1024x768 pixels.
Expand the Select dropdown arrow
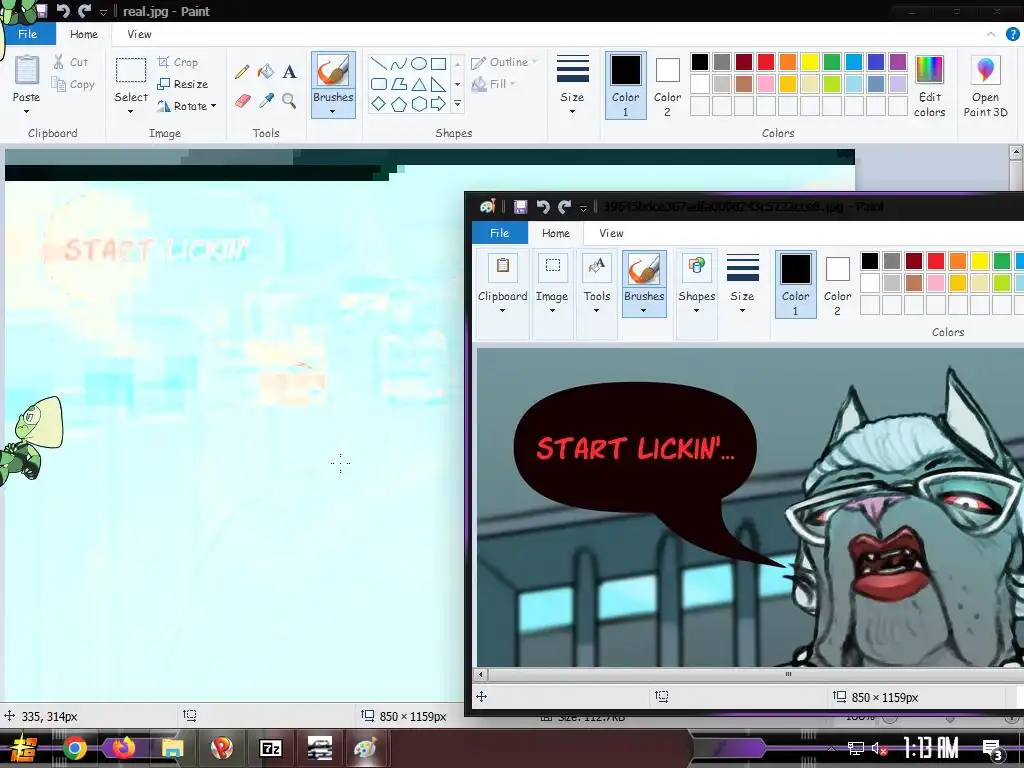[131, 112]
